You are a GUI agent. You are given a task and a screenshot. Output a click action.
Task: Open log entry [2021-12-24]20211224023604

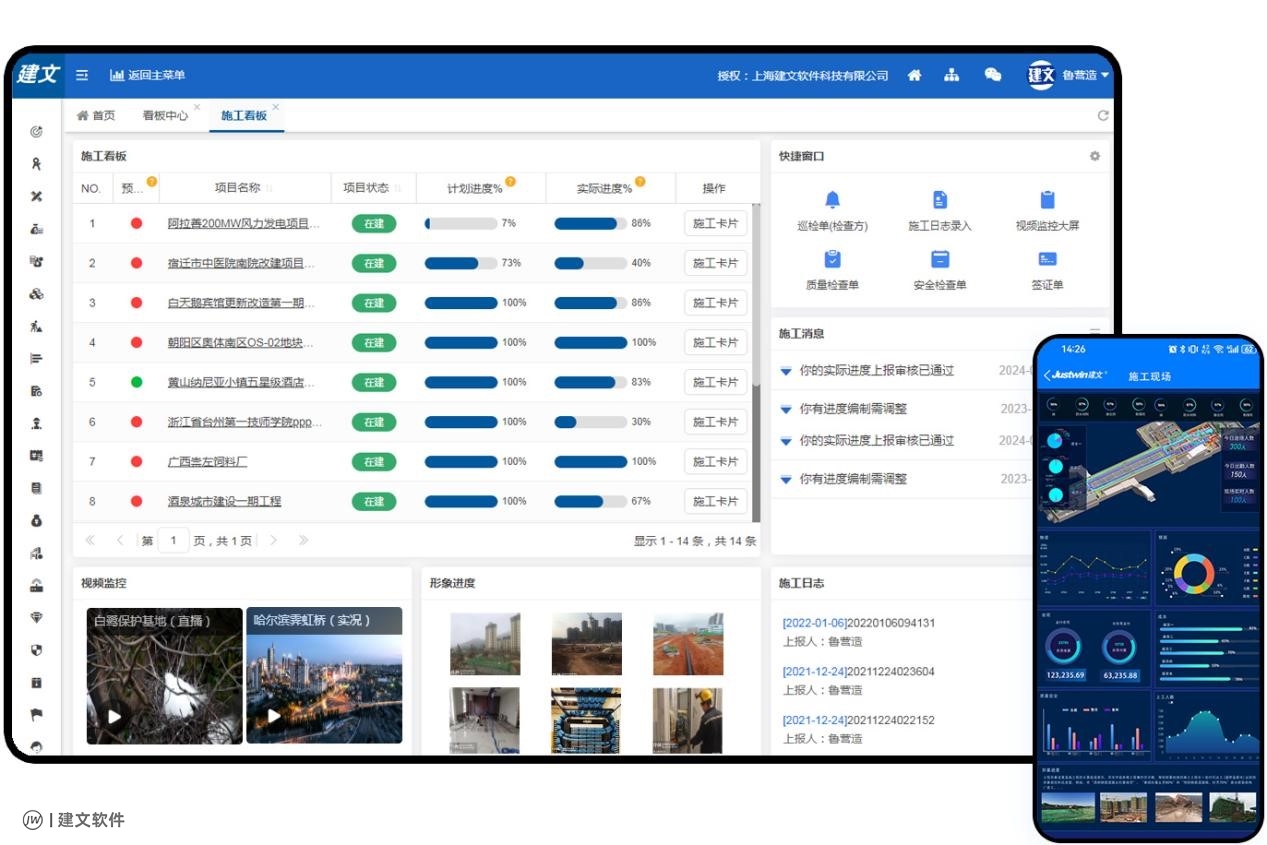(x=858, y=672)
